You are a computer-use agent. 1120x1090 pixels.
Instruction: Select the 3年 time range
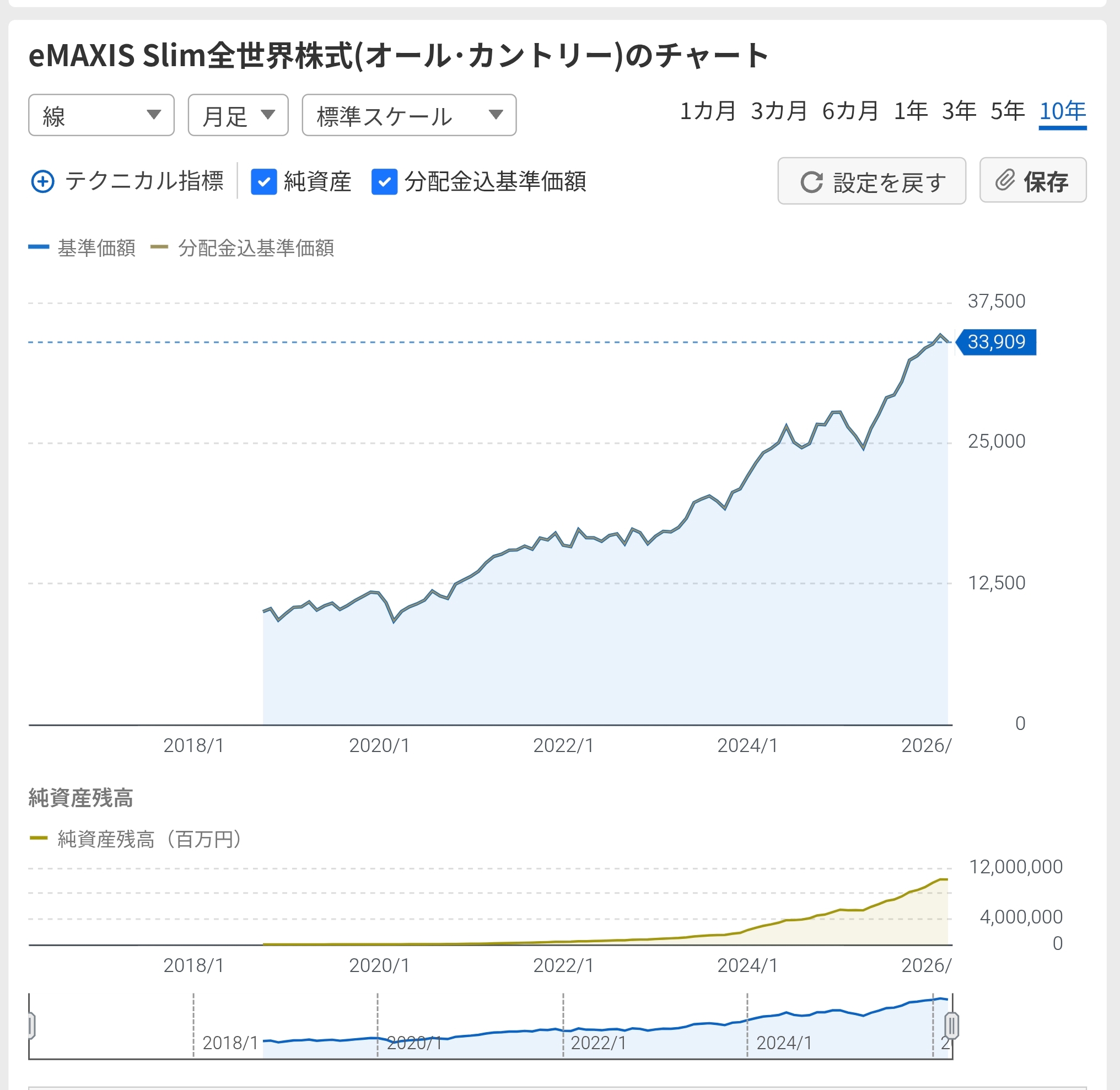[x=959, y=111]
